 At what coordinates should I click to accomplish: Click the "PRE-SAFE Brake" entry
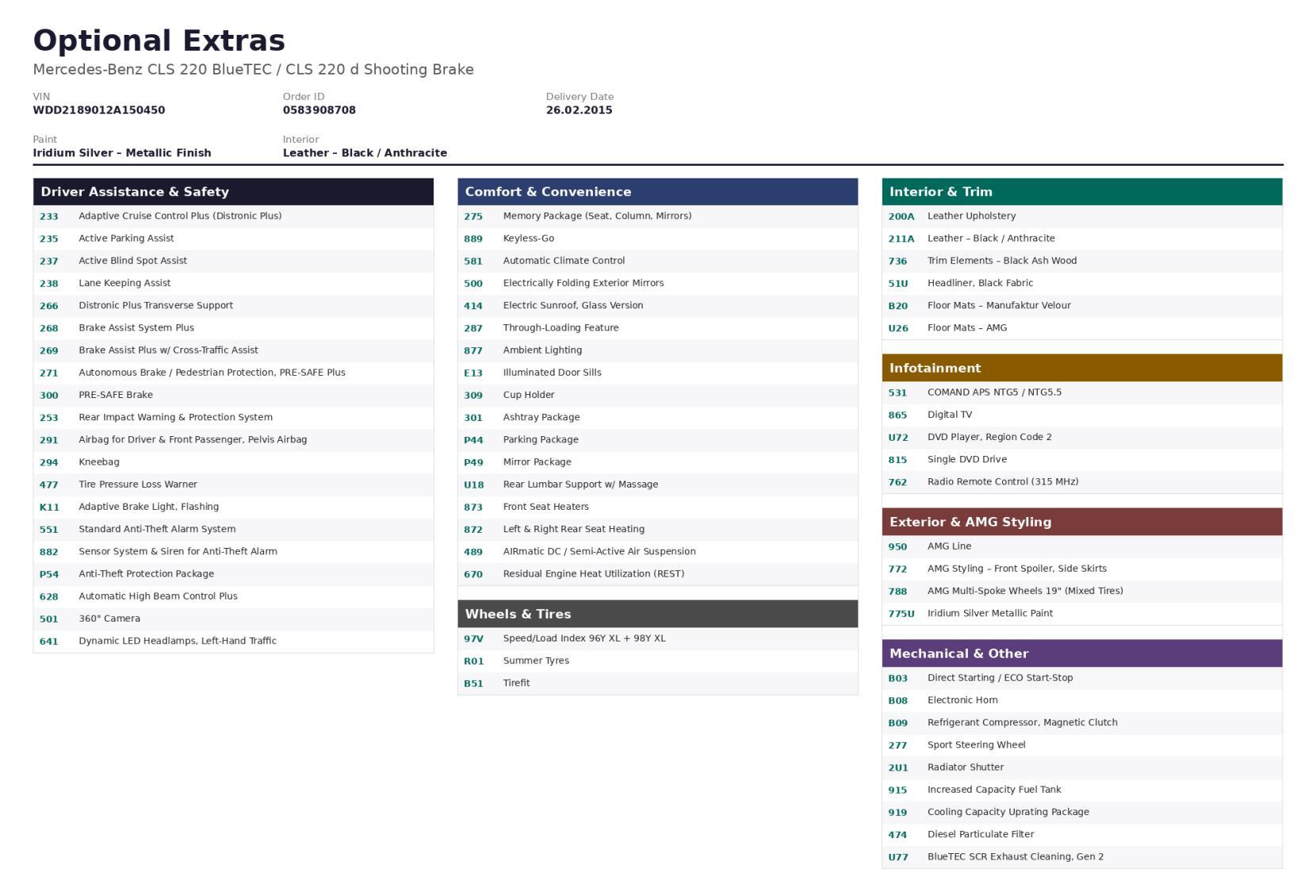[x=233, y=395]
